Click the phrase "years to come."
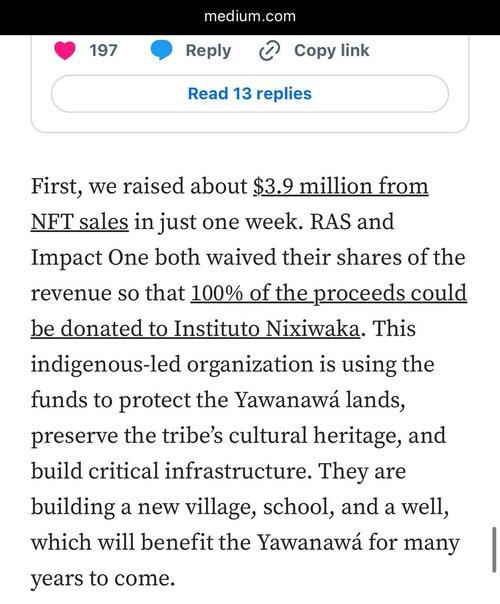This screenshot has height=604, width=500. pos(103,578)
